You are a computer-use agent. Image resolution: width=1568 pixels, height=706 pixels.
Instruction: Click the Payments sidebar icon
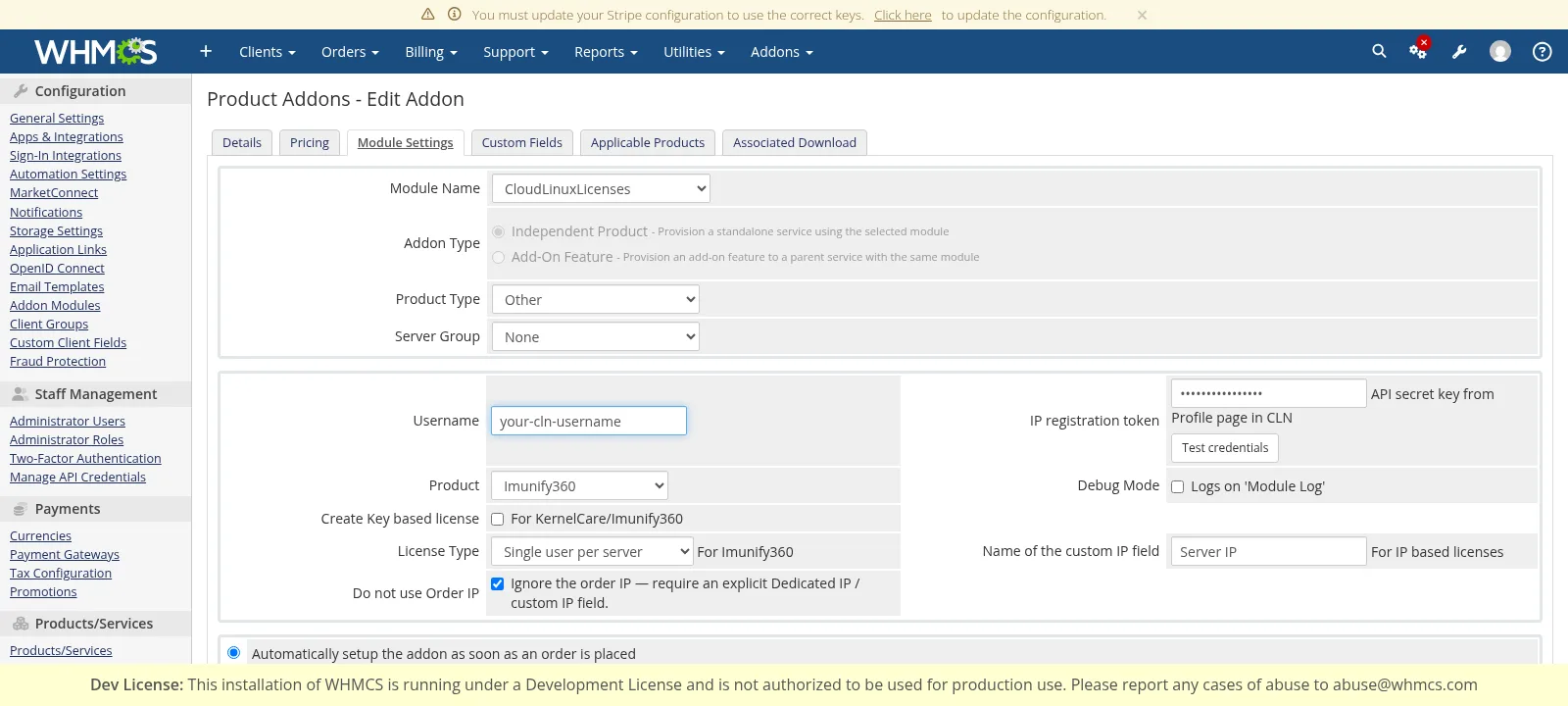[x=21, y=509]
